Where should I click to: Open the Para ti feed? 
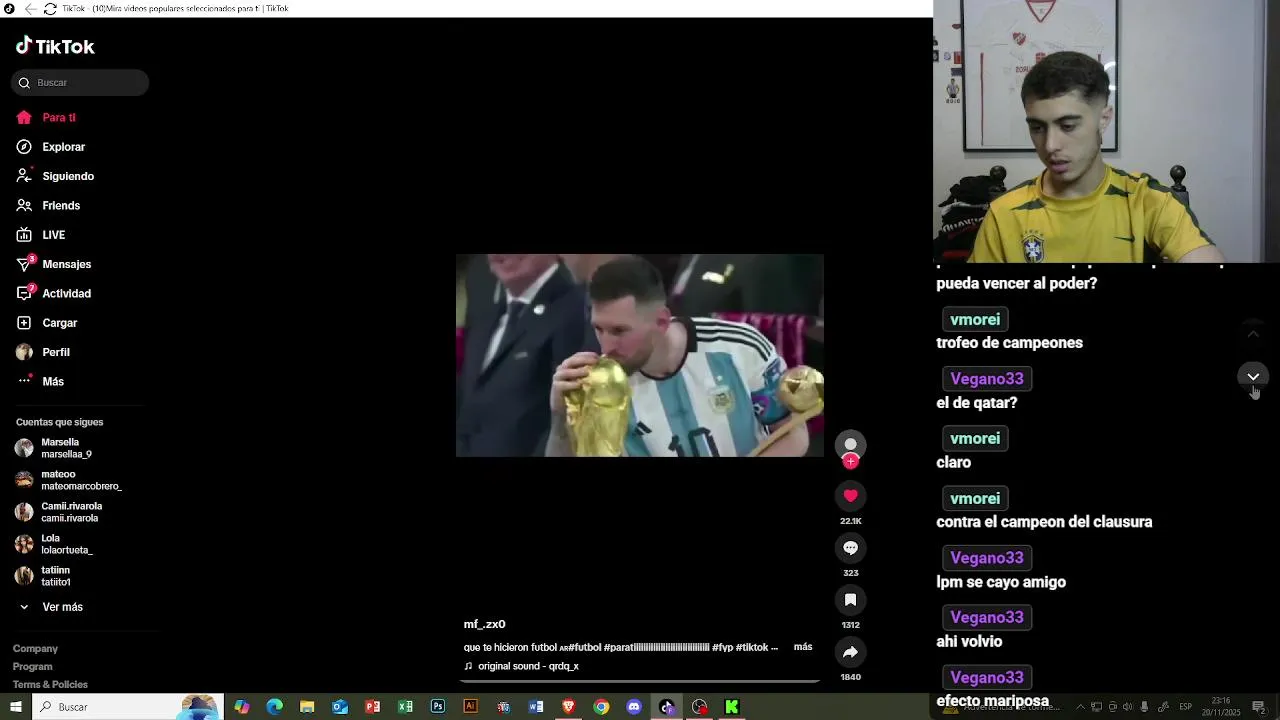(46, 118)
